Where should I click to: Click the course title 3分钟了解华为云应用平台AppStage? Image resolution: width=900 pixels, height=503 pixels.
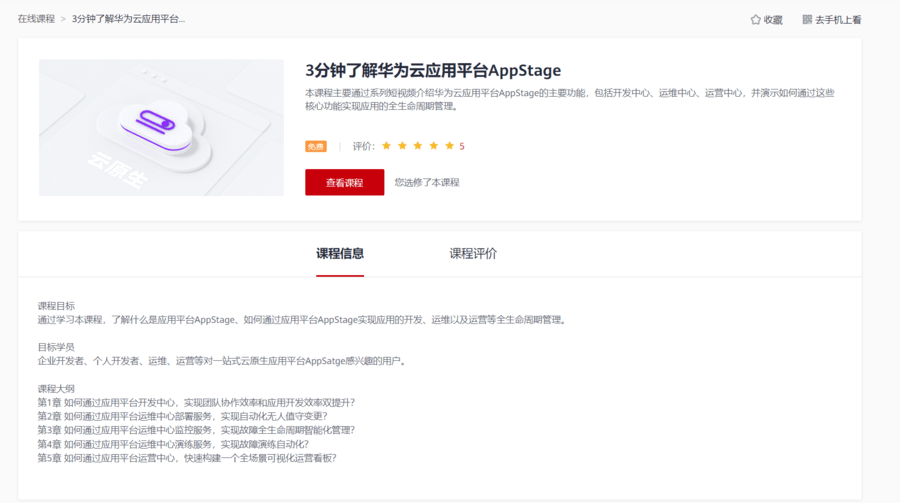(433, 70)
